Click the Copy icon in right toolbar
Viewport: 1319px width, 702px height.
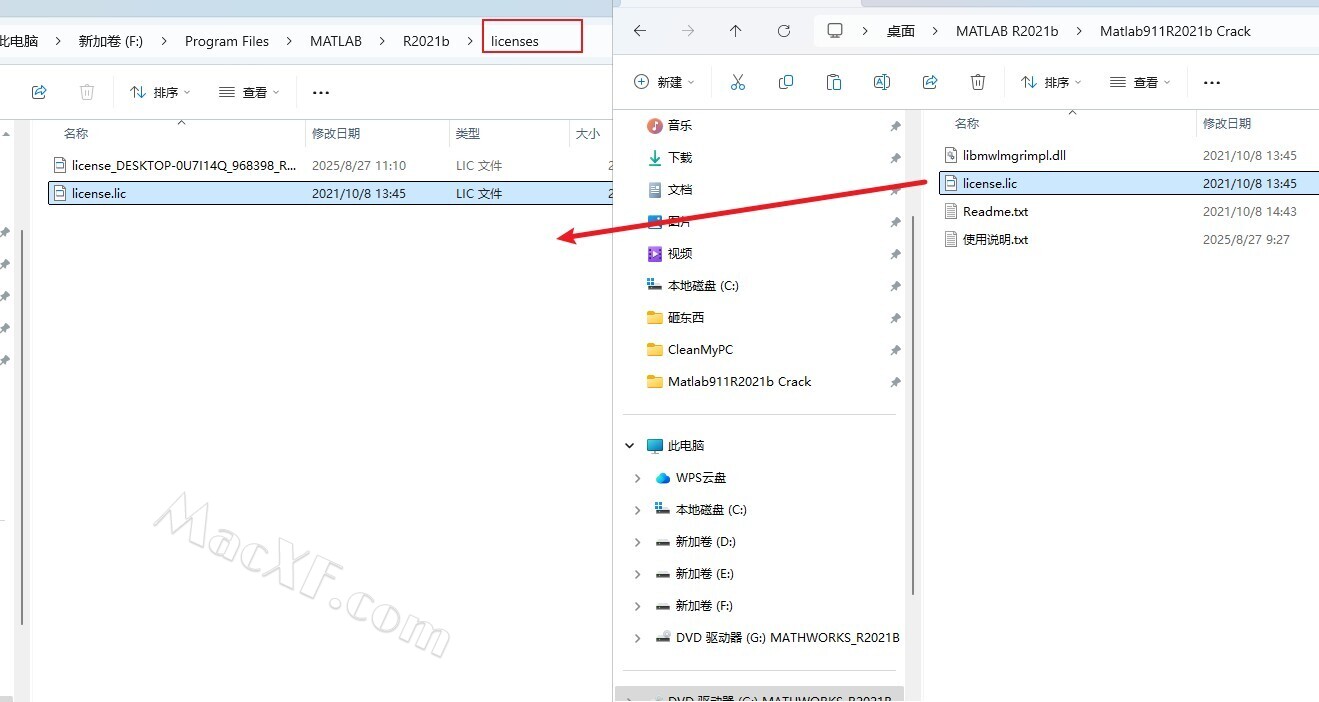786,82
